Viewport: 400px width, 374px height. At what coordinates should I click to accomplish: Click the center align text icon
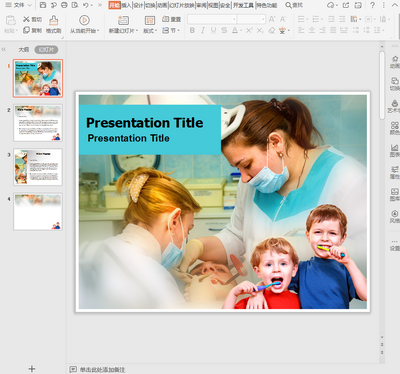coord(312,30)
